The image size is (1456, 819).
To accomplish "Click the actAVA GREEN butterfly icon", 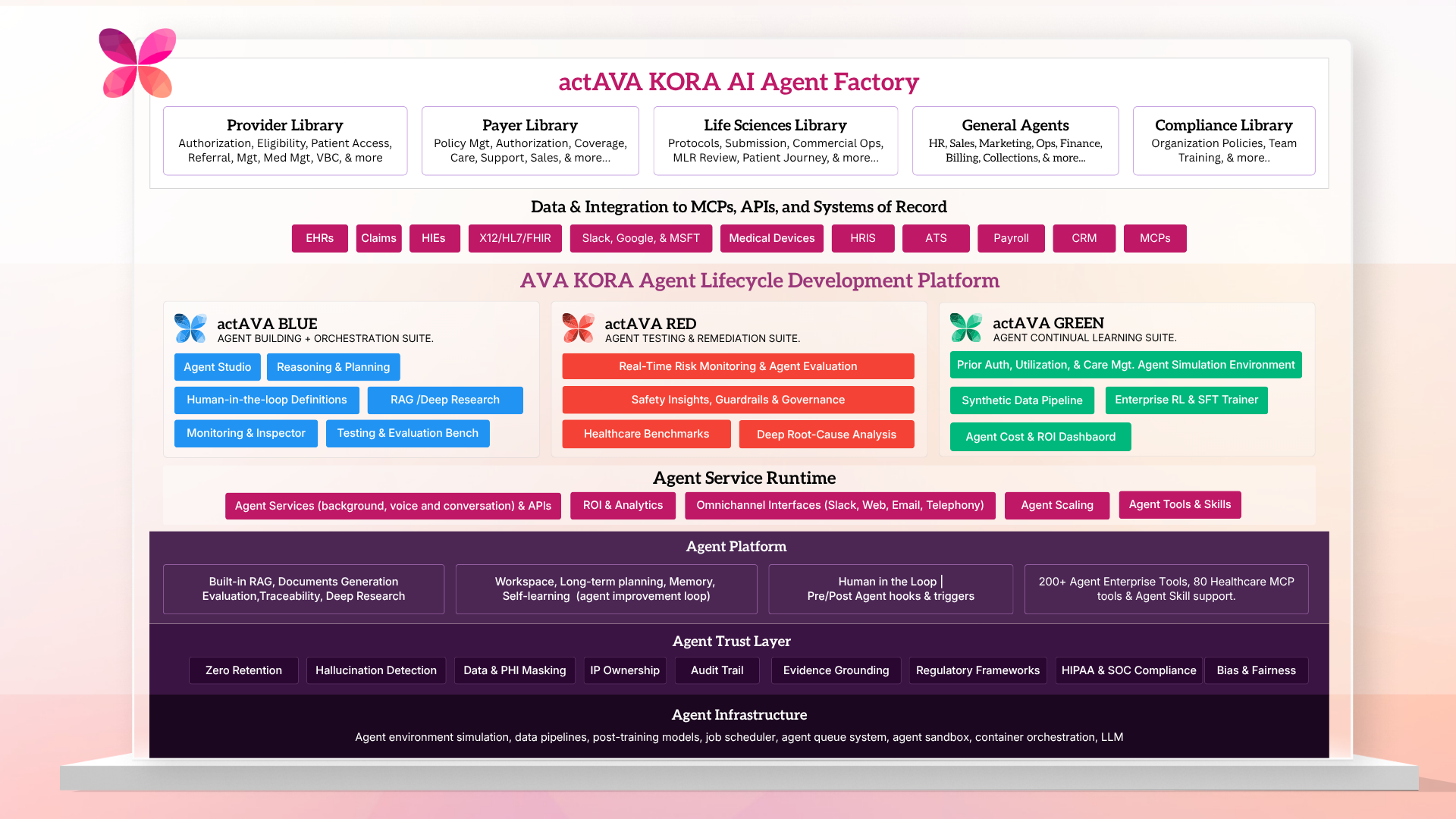I will tap(965, 328).
